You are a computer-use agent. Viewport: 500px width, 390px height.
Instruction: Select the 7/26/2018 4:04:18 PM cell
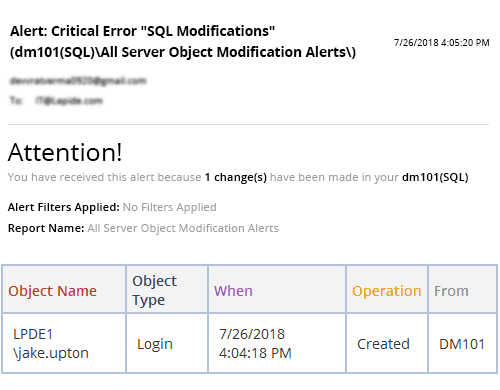277,343
